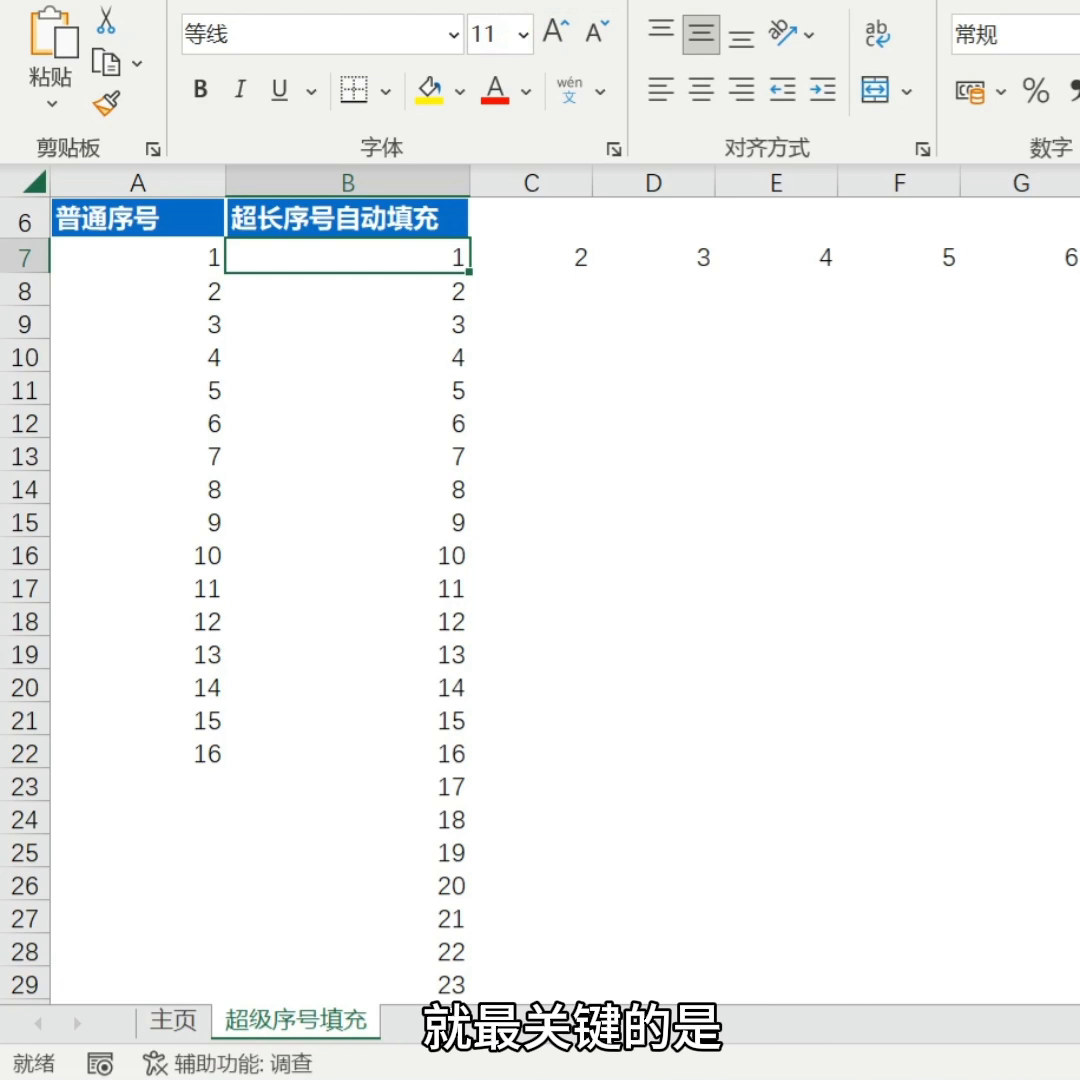Click the accounting number format icon

970,91
